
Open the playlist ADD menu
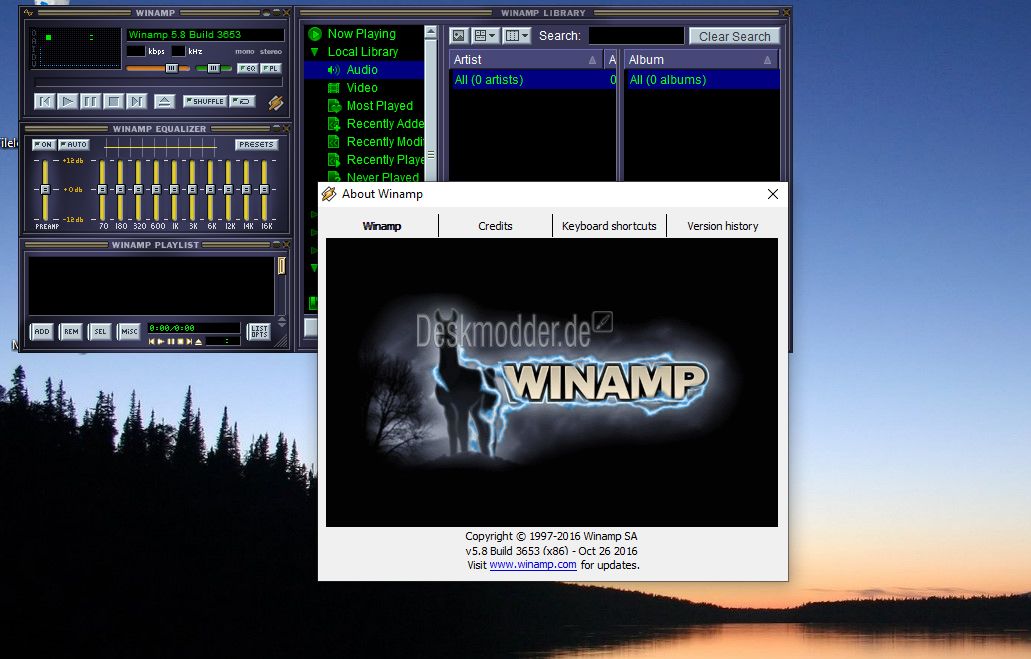coord(41,331)
